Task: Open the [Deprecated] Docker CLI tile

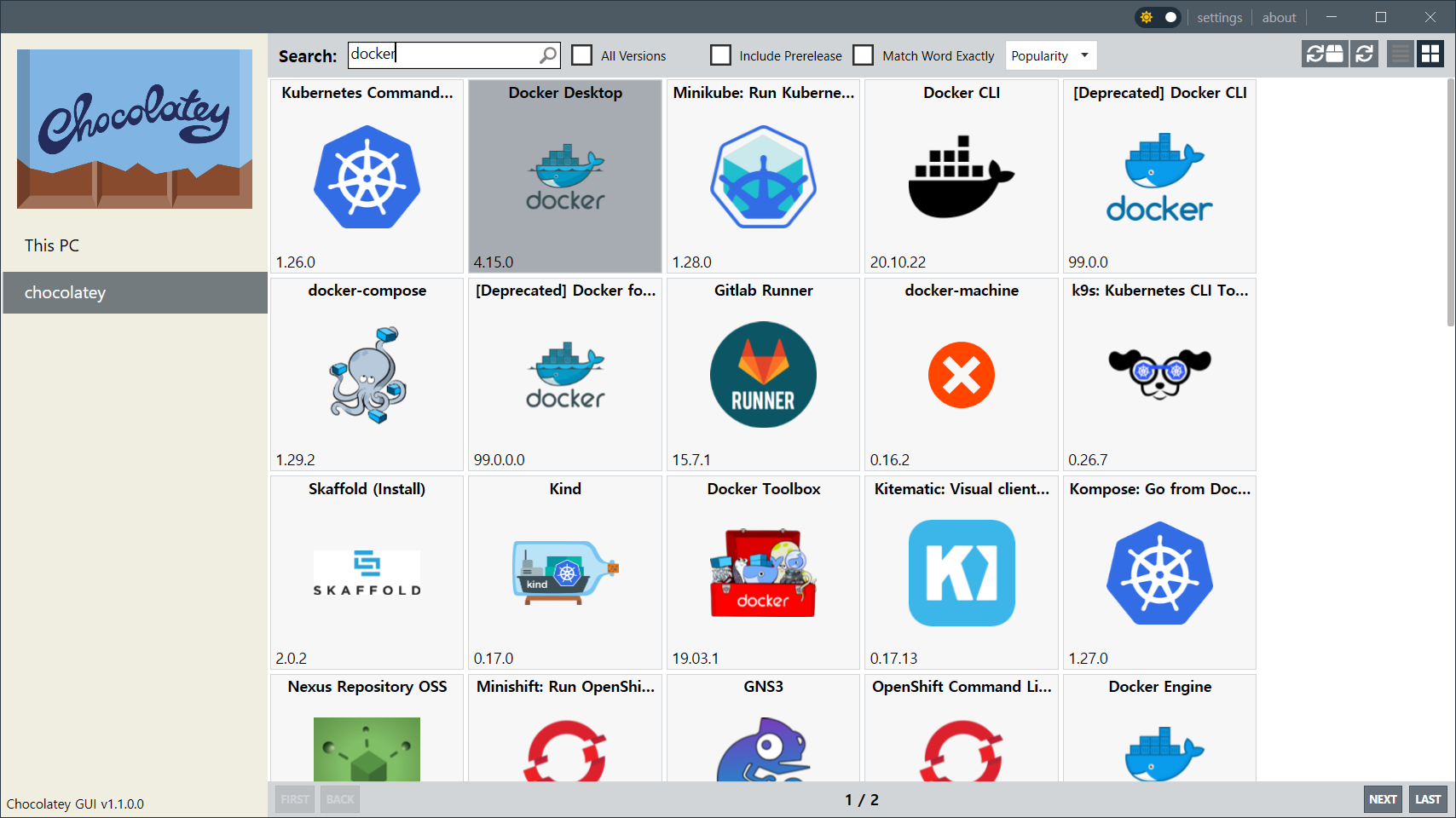Action: (1159, 176)
